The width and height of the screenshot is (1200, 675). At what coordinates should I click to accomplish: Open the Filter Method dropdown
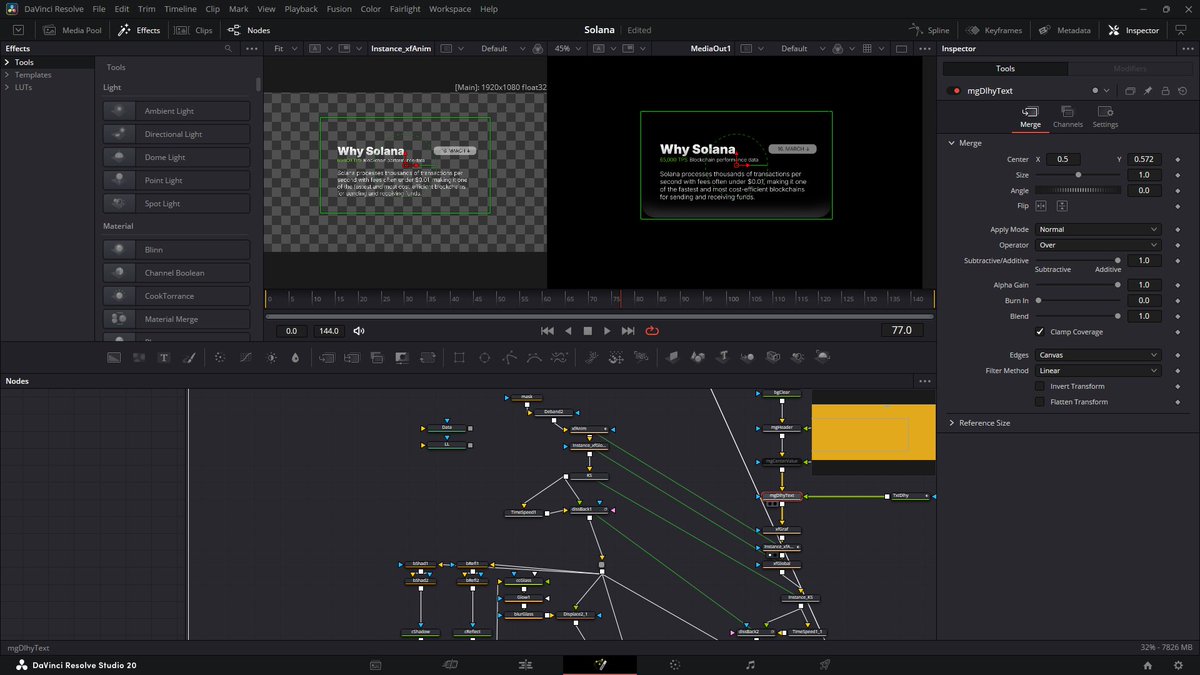coord(1098,371)
